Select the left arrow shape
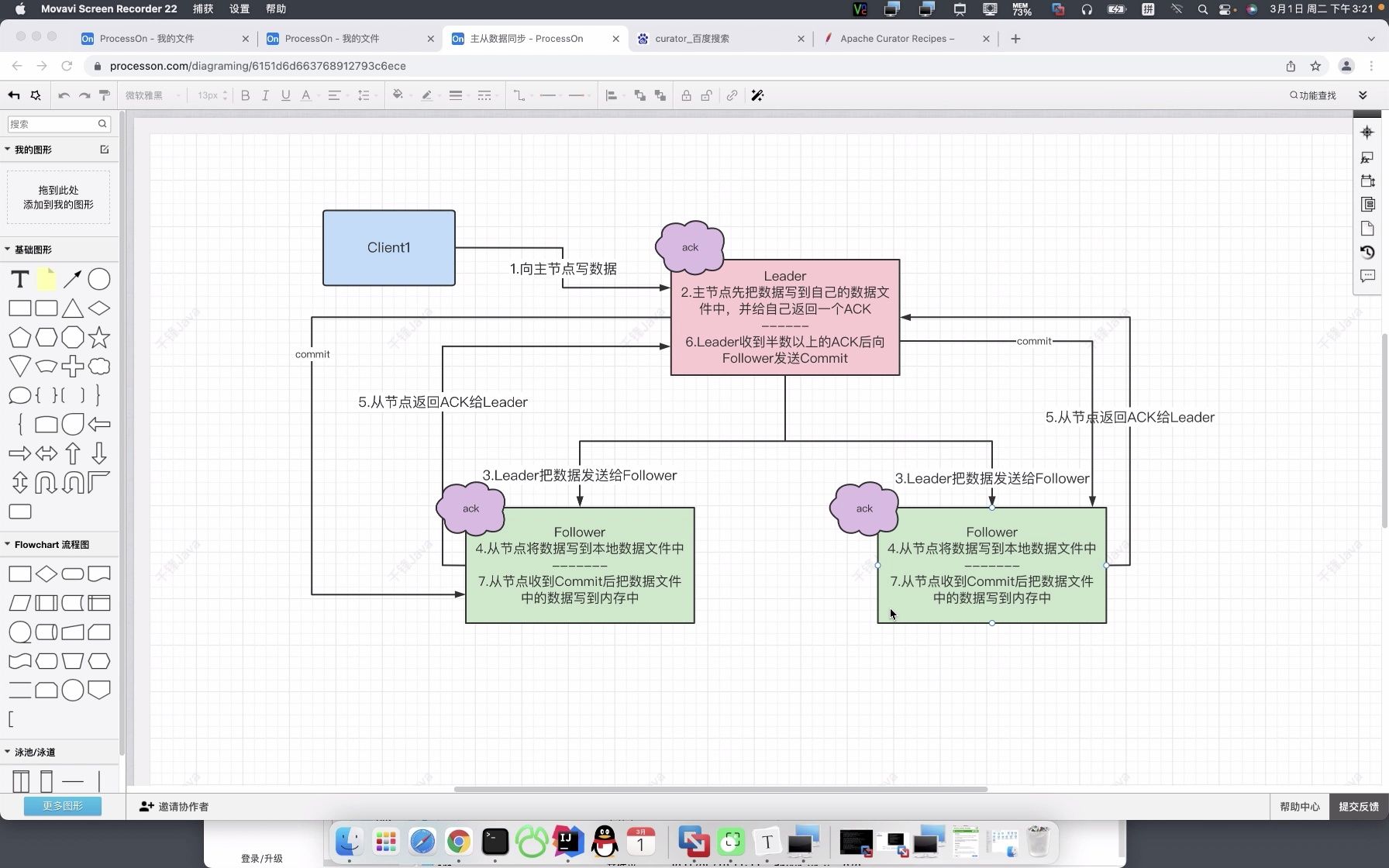This screenshot has height=868, width=1389. (x=99, y=424)
